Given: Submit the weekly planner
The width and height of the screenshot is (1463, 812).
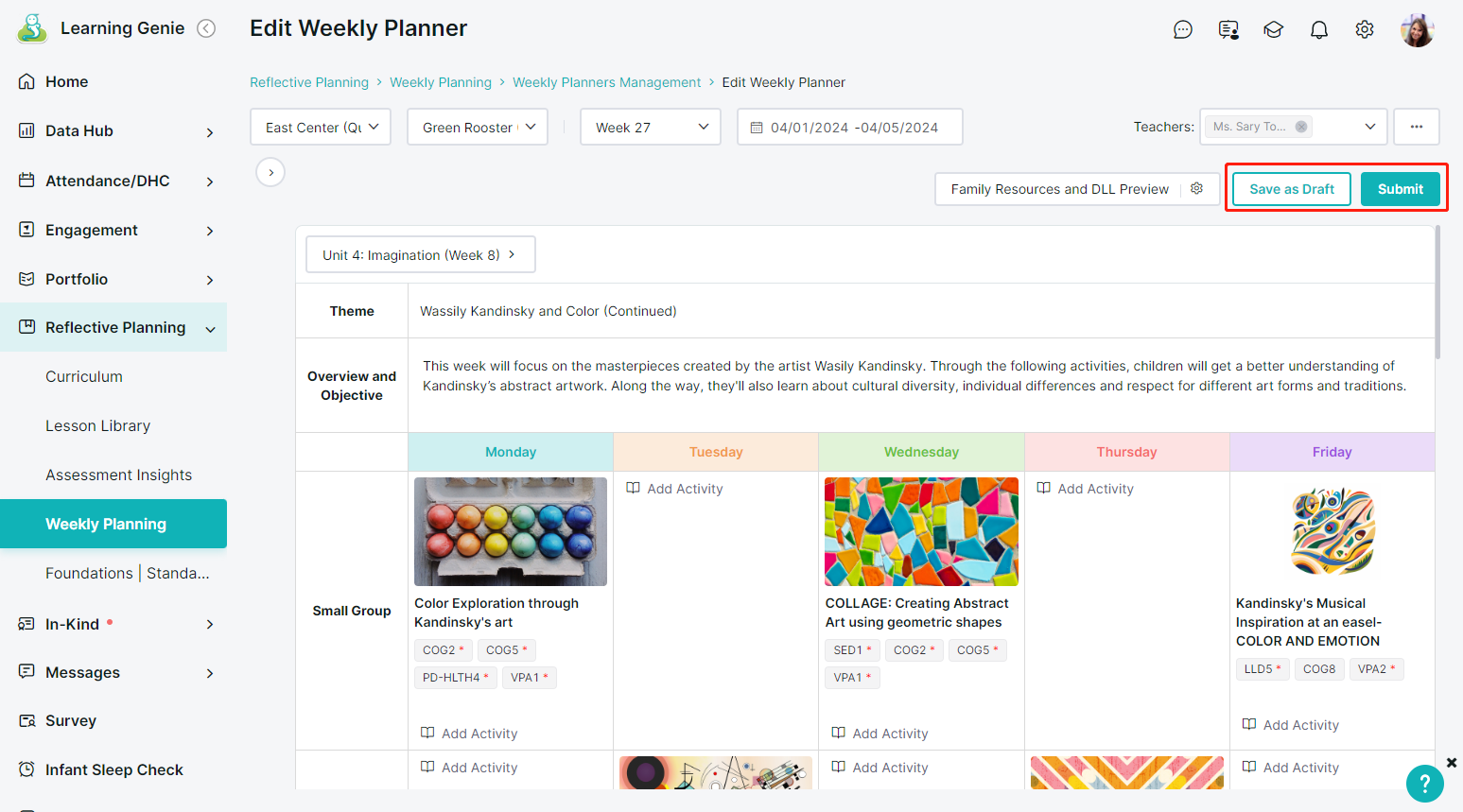Looking at the screenshot, I should pos(1401,189).
